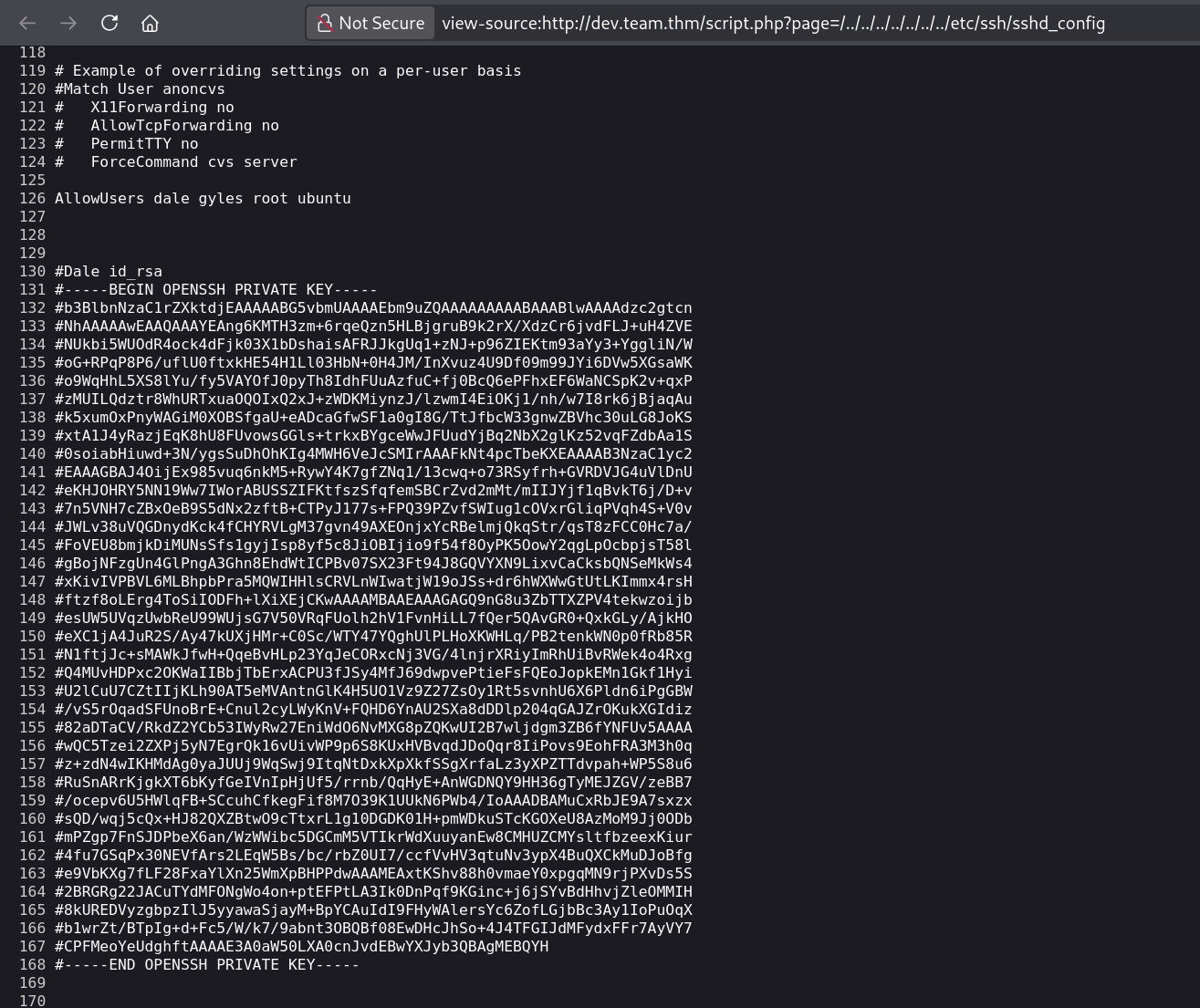Click the key line starting '#mPZgp7FnSJDPbeX6an'

click(373, 837)
